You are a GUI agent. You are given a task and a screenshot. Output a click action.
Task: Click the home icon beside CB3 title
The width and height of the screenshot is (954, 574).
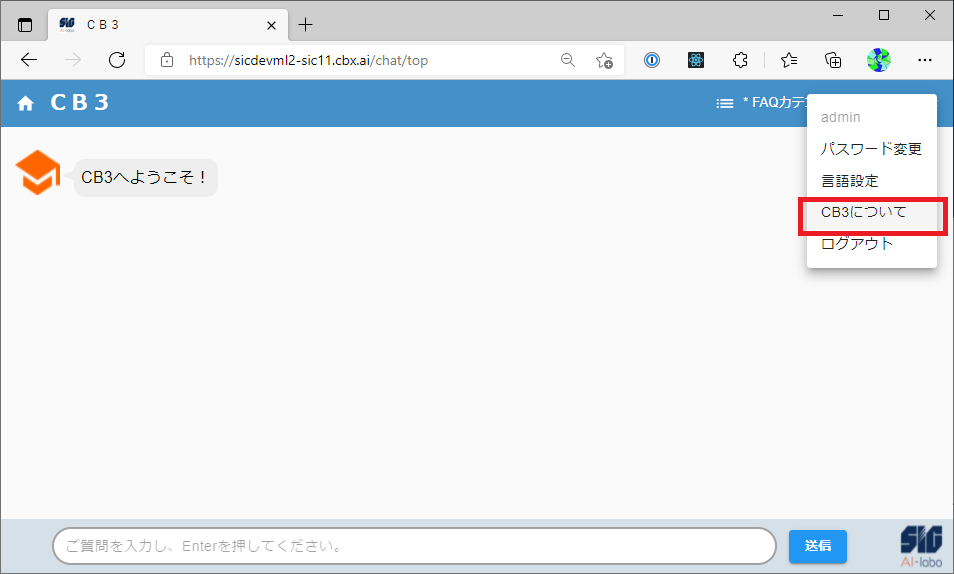point(26,103)
